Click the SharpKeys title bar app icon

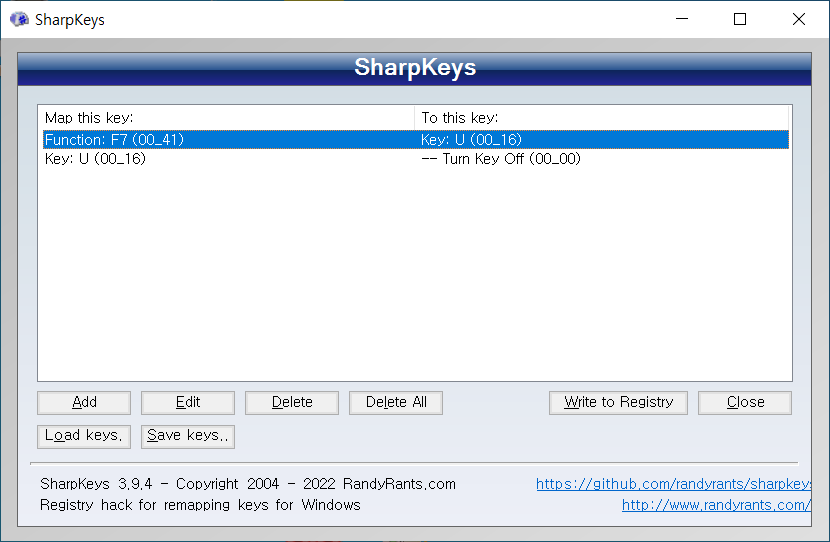[x=20, y=20]
